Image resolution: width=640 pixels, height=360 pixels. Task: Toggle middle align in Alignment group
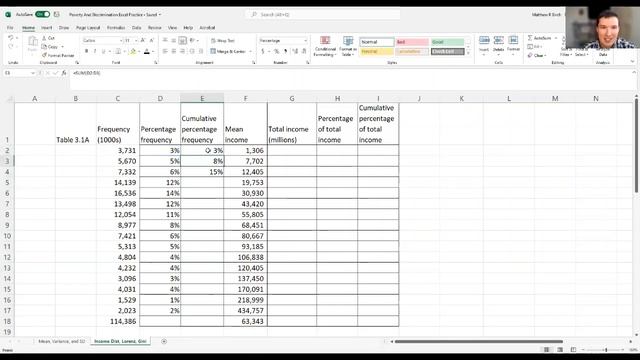(173, 40)
